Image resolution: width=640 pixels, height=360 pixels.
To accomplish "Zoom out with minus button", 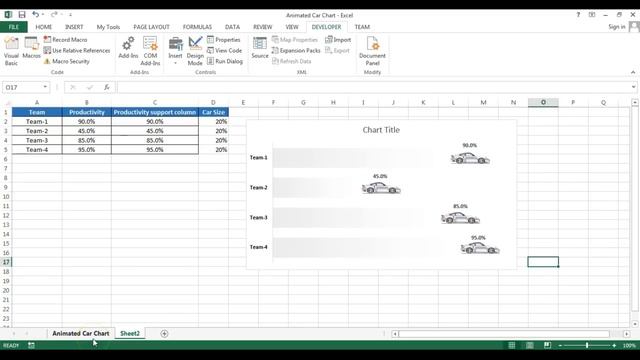I will point(560,346).
